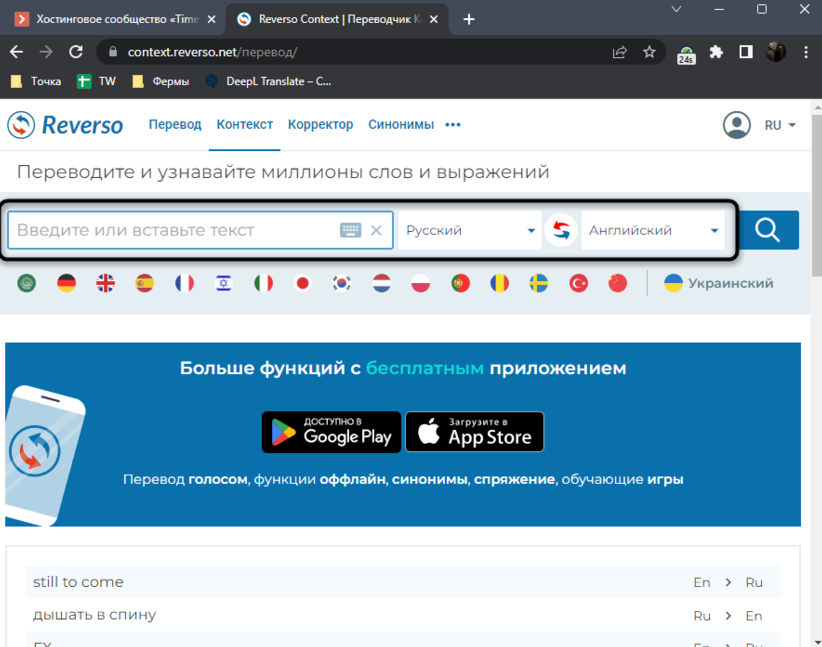Choose the Romanian flag
The image size is (822, 647).
(500, 283)
